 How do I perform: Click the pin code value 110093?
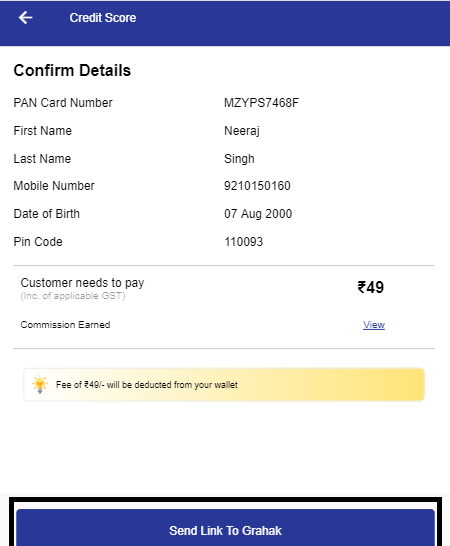243,242
